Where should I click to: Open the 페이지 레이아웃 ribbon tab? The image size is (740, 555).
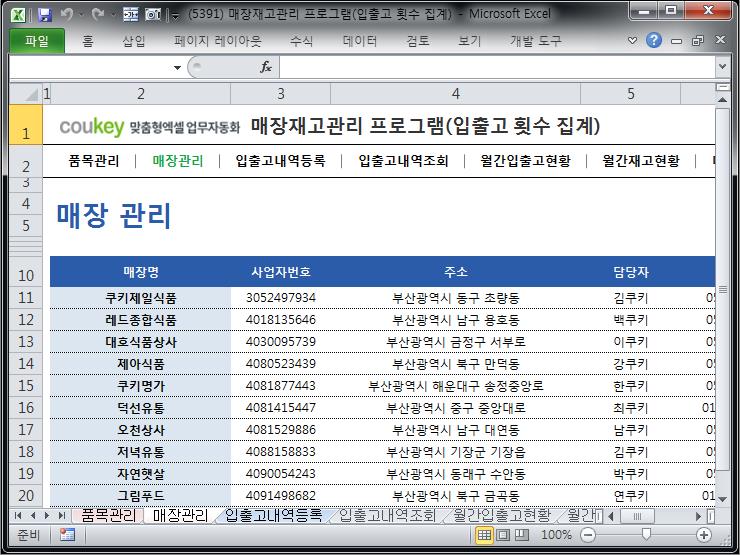click(218, 41)
